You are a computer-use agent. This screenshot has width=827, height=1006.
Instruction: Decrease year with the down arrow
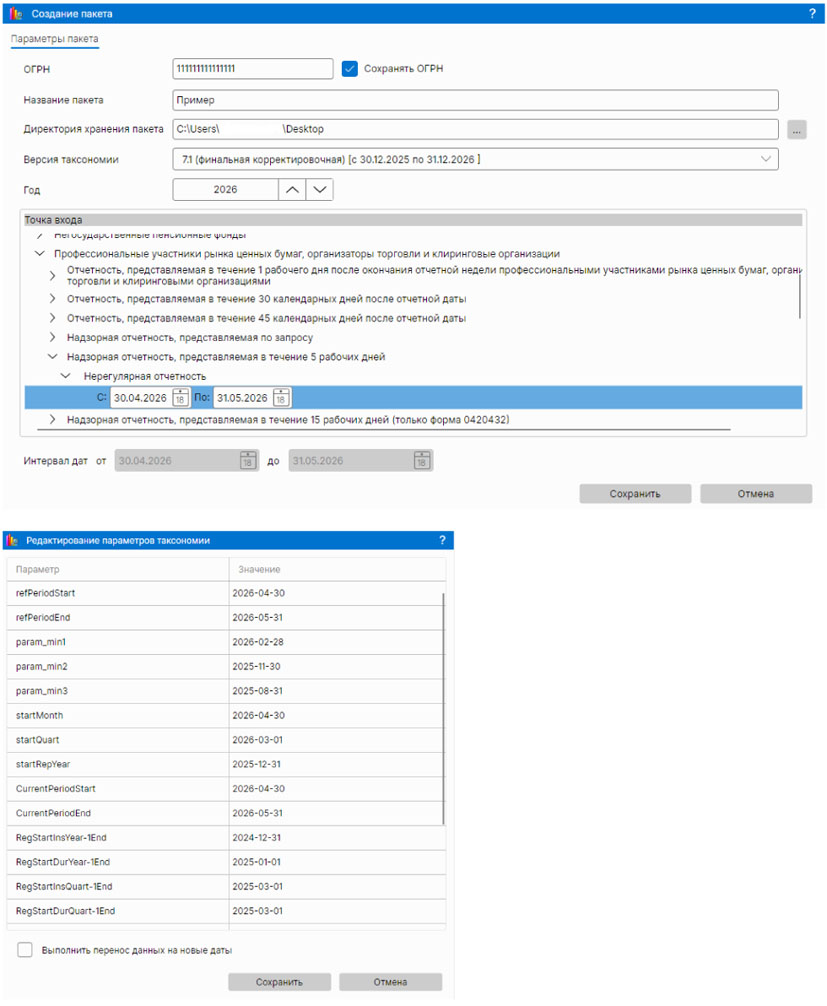point(319,189)
